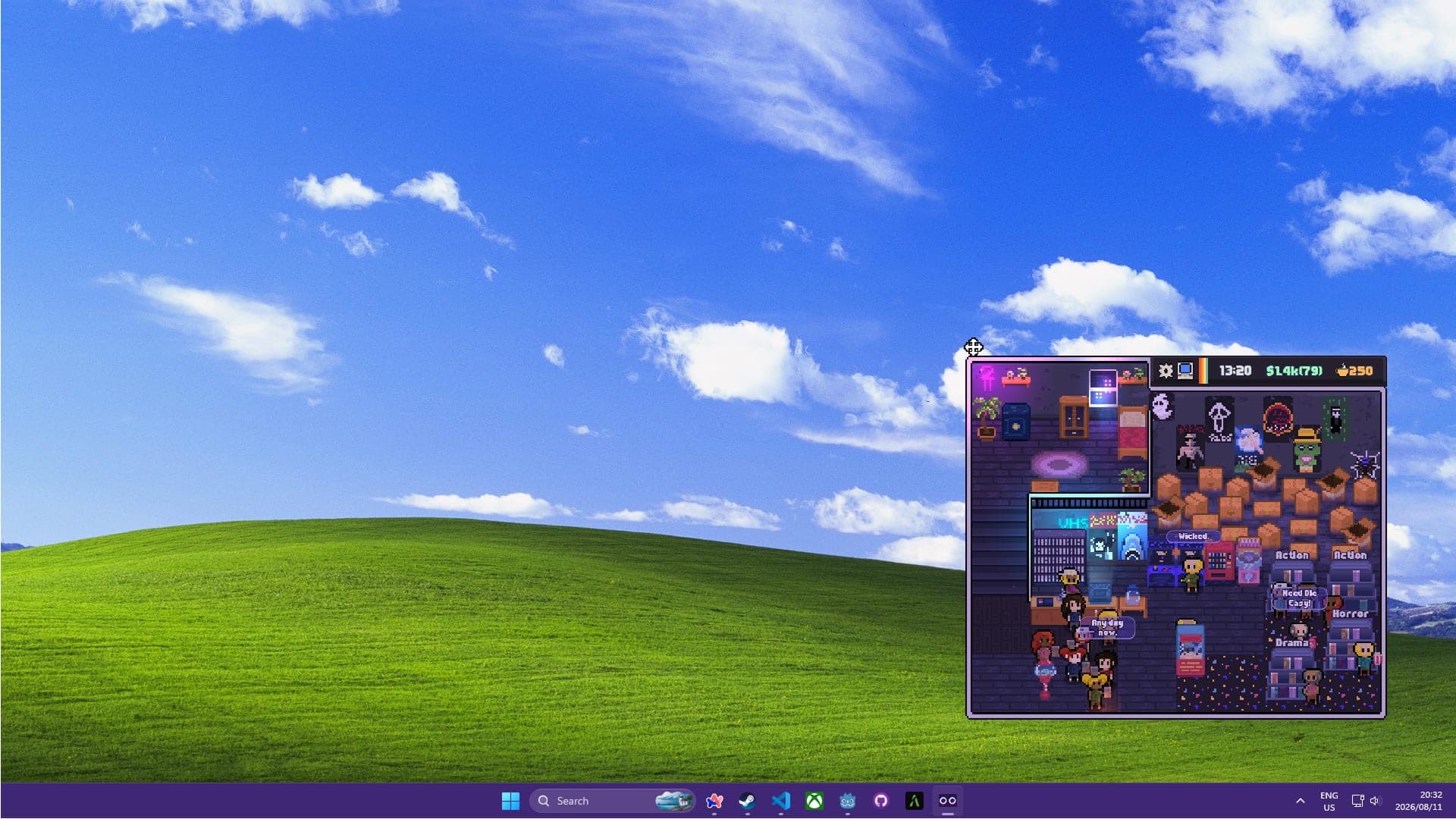Click the gumball machine at bottom left
Image resolution: width=1456 pixels, height=819 pixels.
[1045, 680]
